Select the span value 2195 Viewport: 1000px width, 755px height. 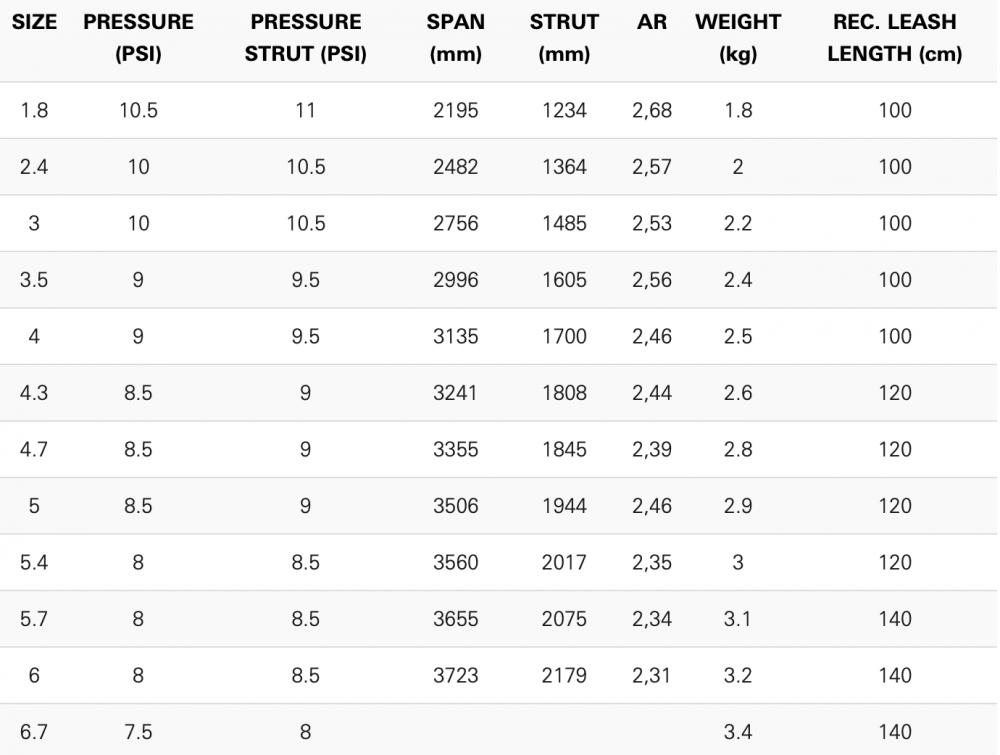[455, 111]
